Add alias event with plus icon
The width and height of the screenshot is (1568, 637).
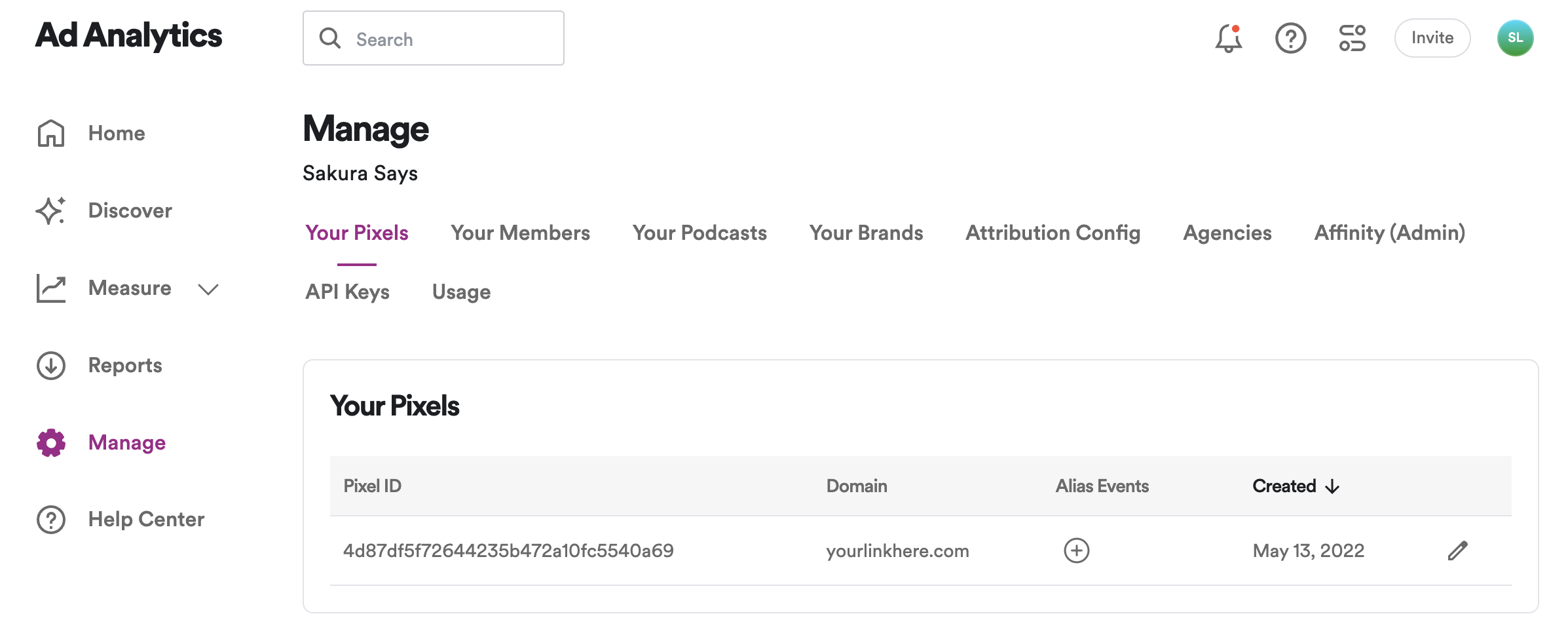[1076, 550]
